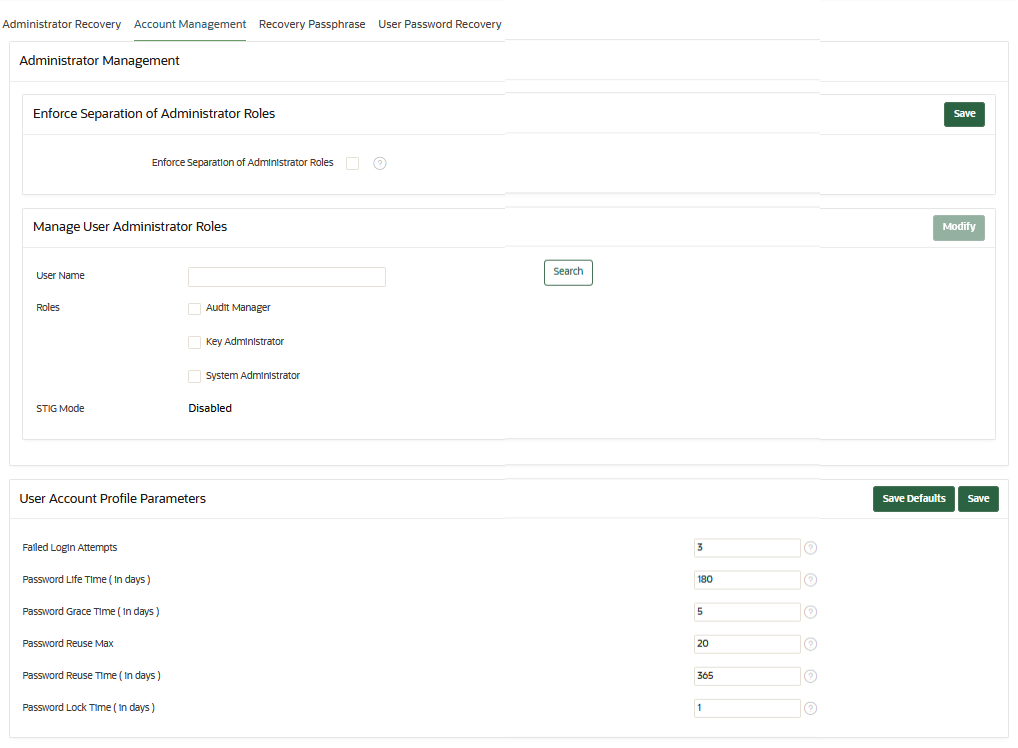
Task: Open help for Enforce Separation of Administrator Roles
Action: pyautogui.click(x=379, y=162)
